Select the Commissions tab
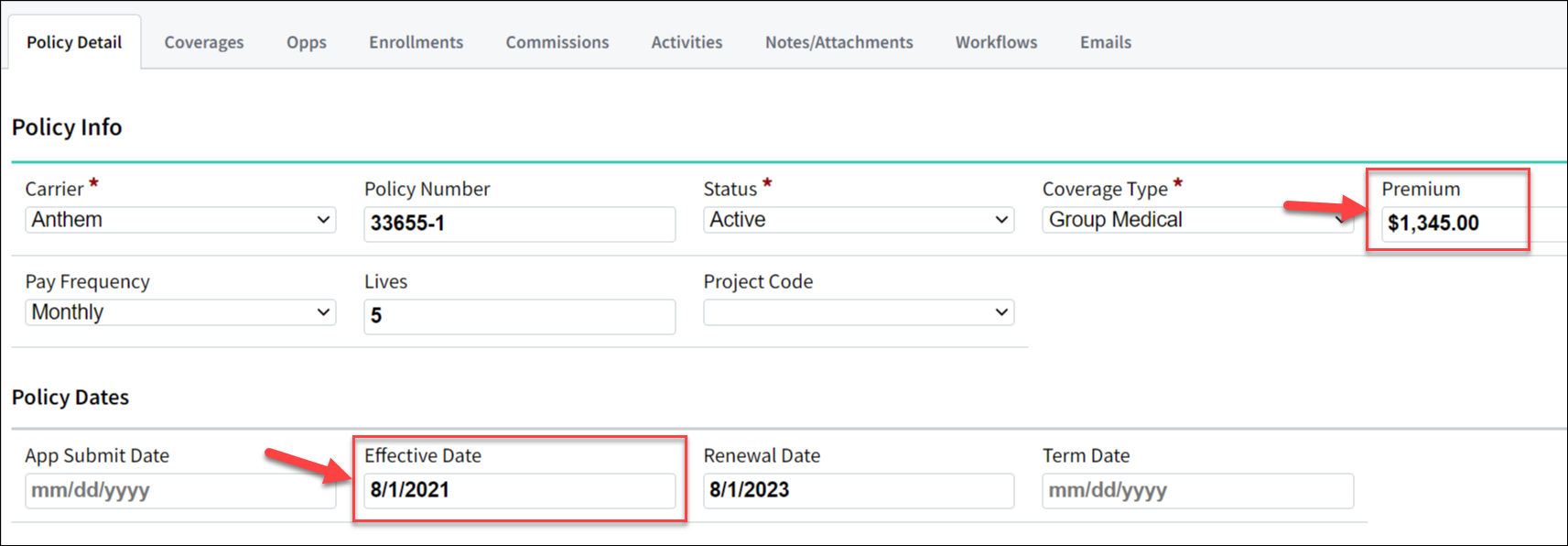This screenshot has height=546, width=1568. pyautogui.click(x=557, y=42)
